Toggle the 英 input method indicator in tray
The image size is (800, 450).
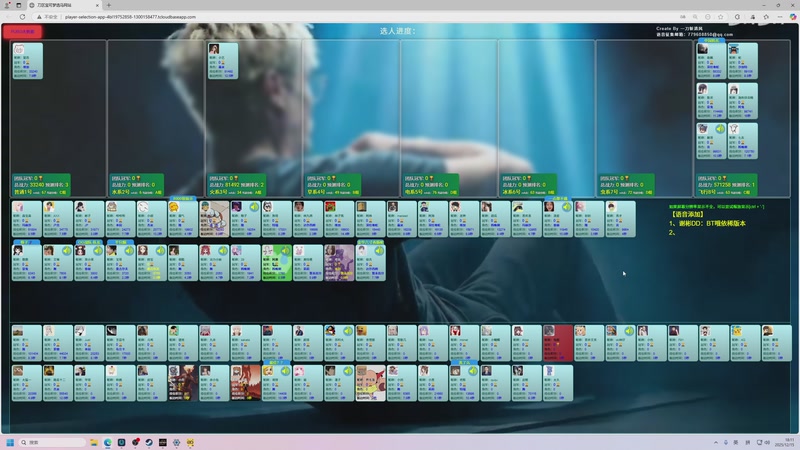pyautogui.click(x=736, y=442)
